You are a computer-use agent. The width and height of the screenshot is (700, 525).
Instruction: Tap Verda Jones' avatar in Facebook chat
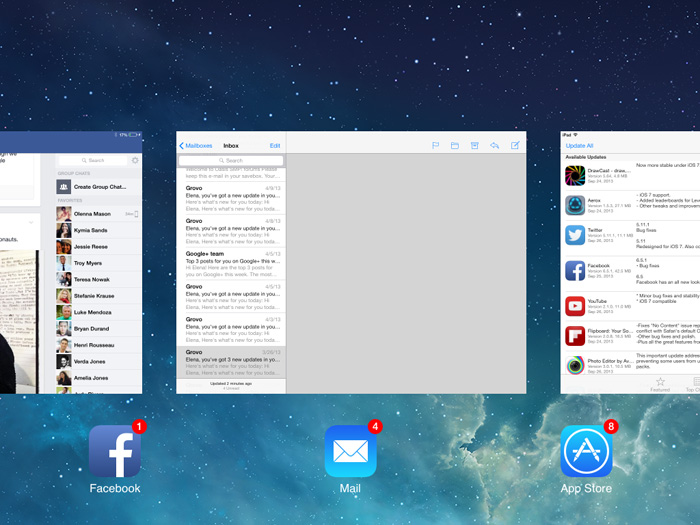coord(63,362)
